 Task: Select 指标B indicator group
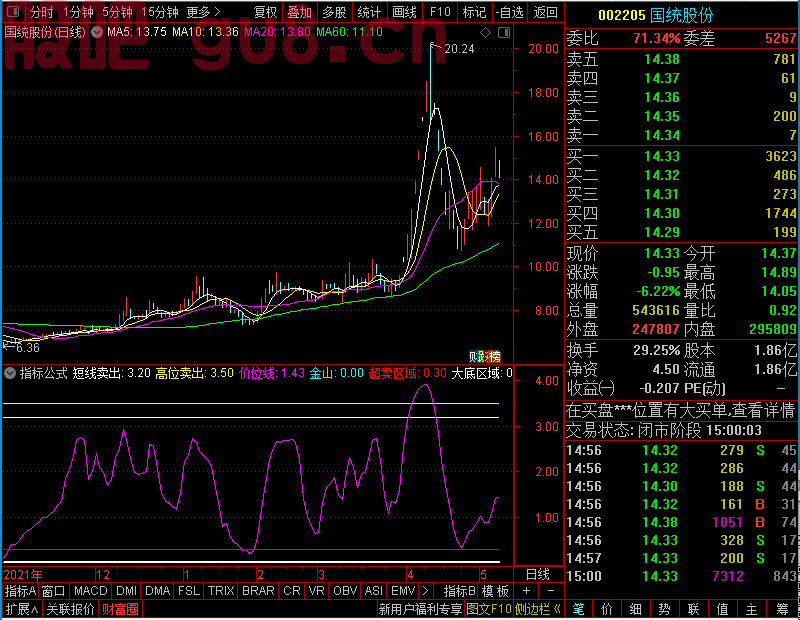pos(460,591)
